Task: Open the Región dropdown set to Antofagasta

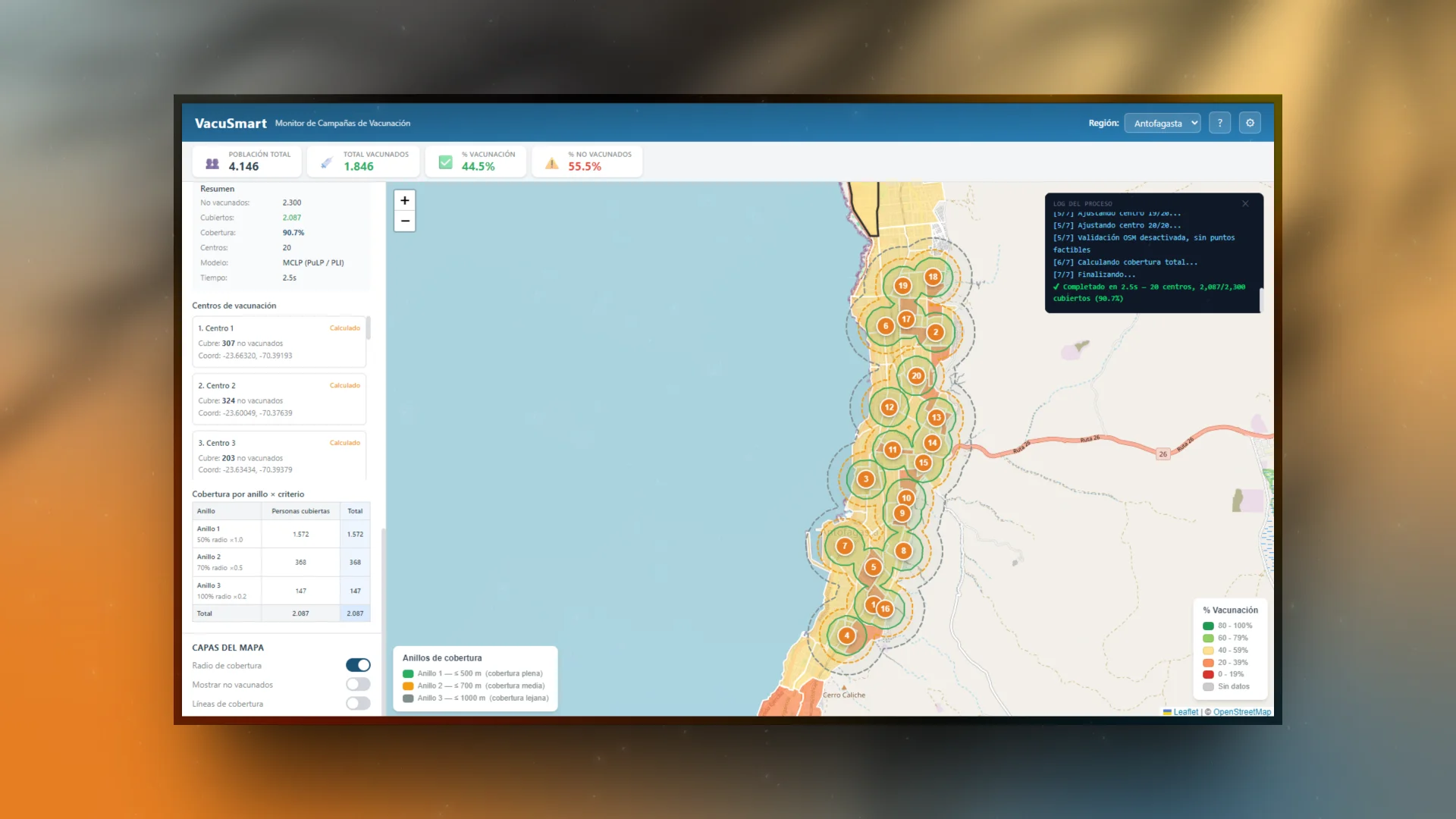Action: pyautogui.click(x=1163, y=123)
